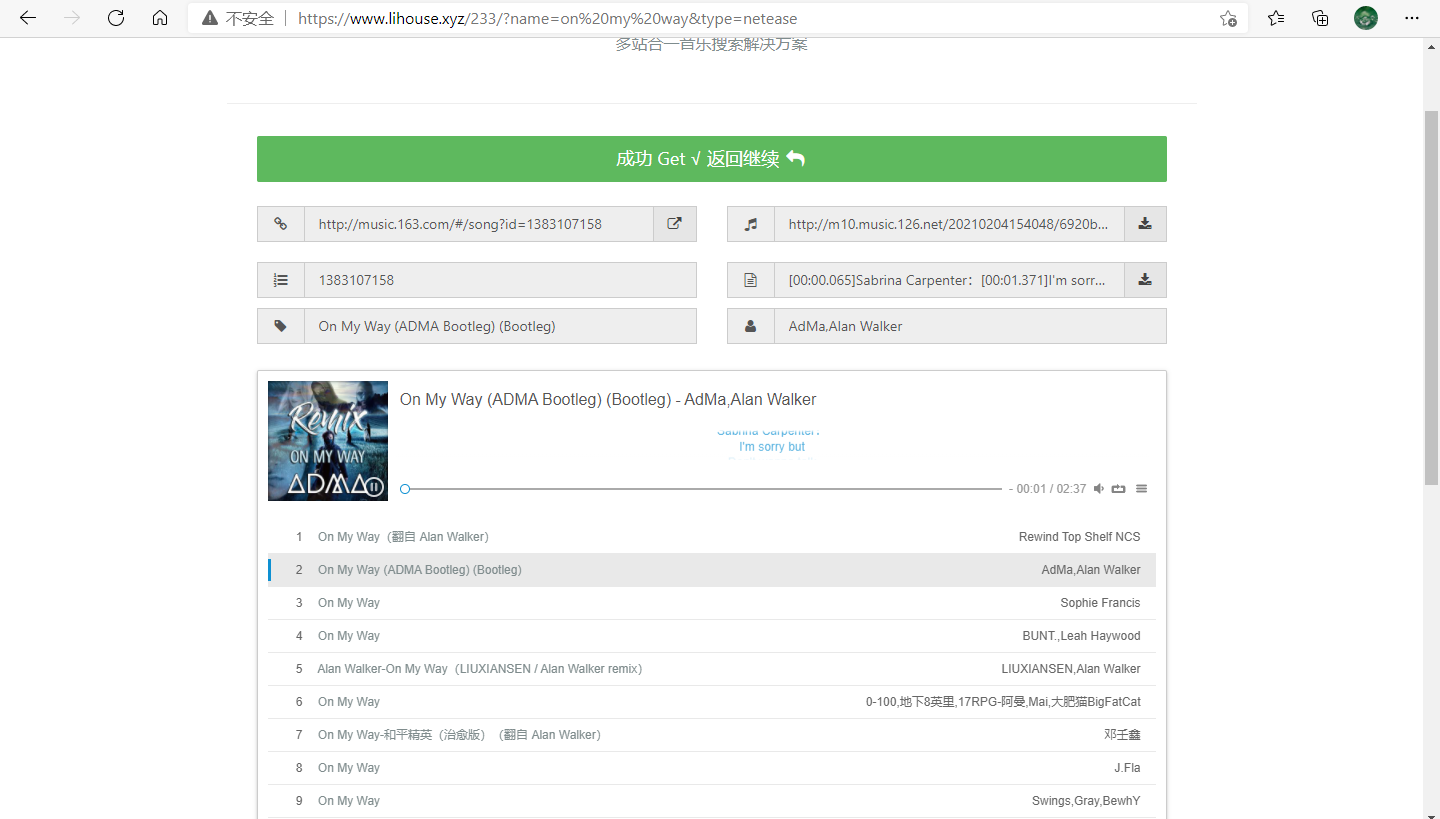
Task: Toggle the playlist menu icon
Action: click(1141, 489)
